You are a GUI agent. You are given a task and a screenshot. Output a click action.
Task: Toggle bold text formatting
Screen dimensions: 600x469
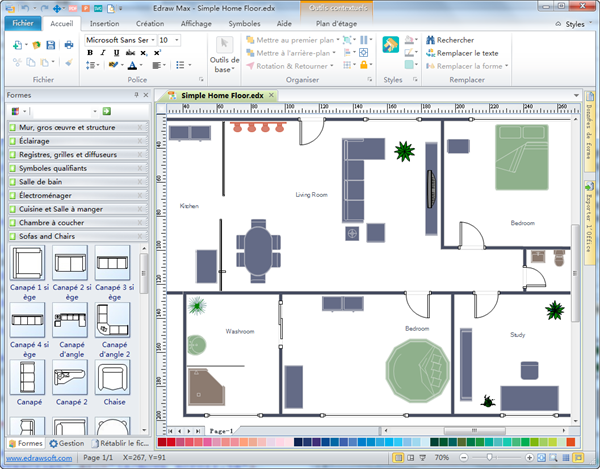click(90, 54)
